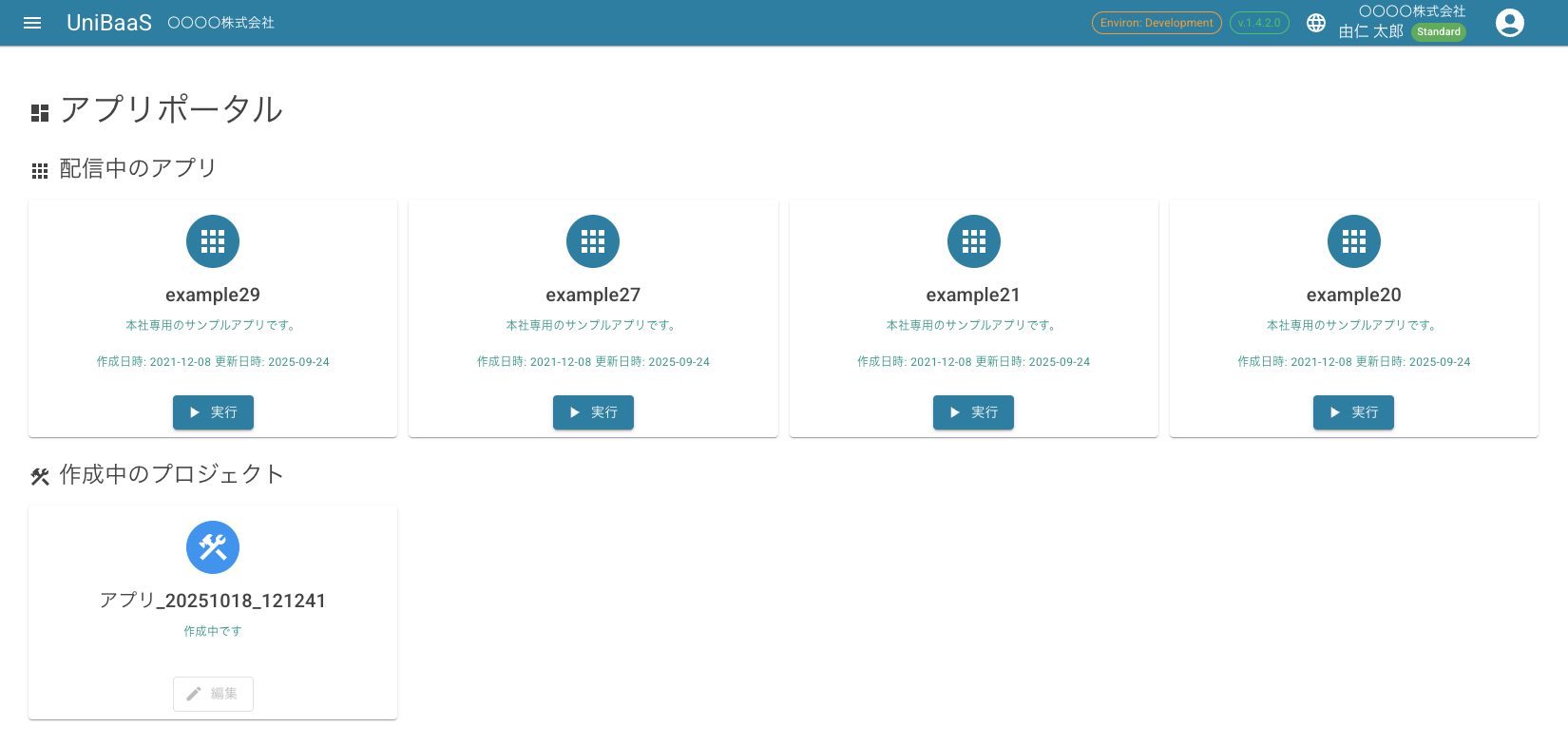Screen dimensions: 1568x745
Task: Click the example27 app grid icon
Action: (x=593, y=241)
